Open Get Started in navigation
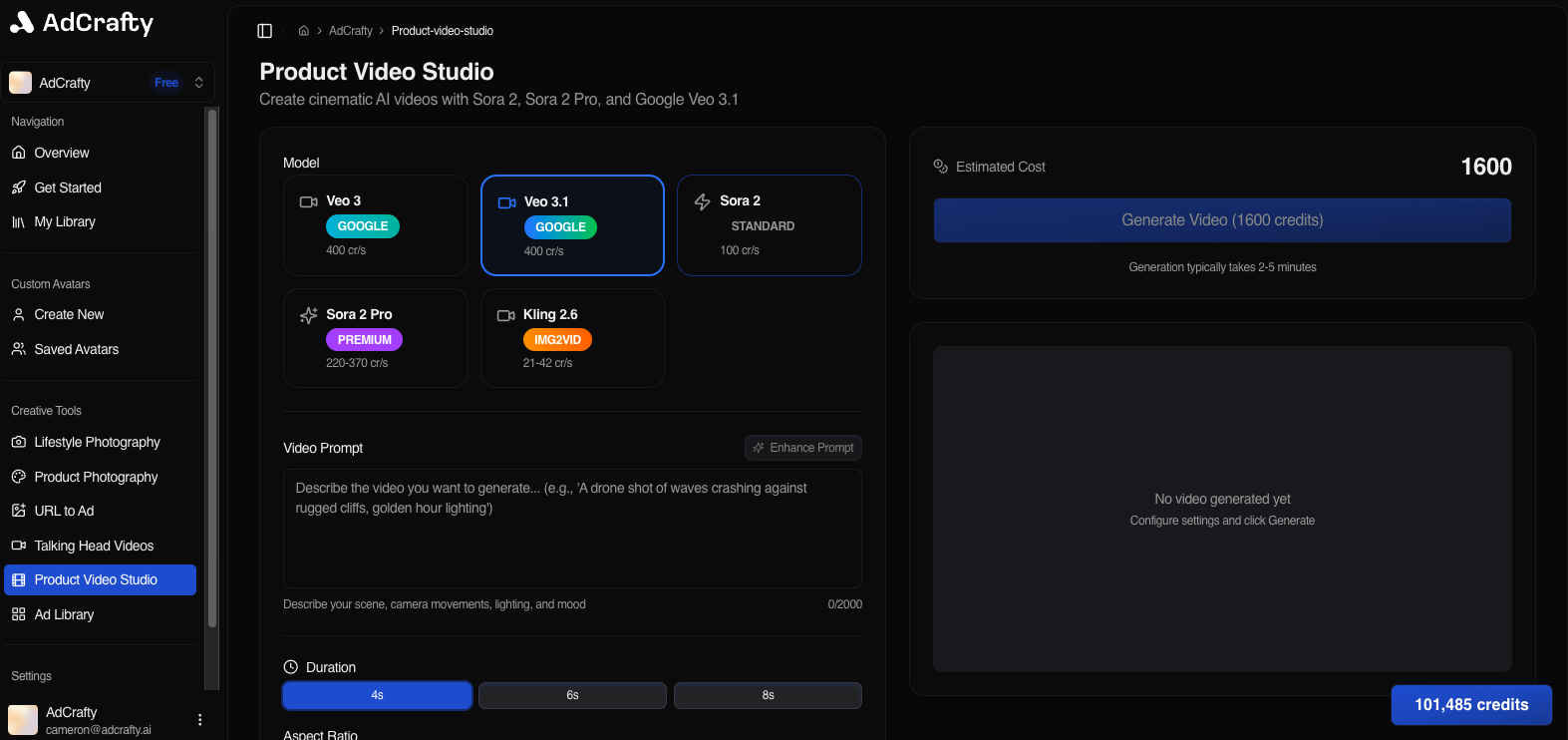 (x=100, y=187)
